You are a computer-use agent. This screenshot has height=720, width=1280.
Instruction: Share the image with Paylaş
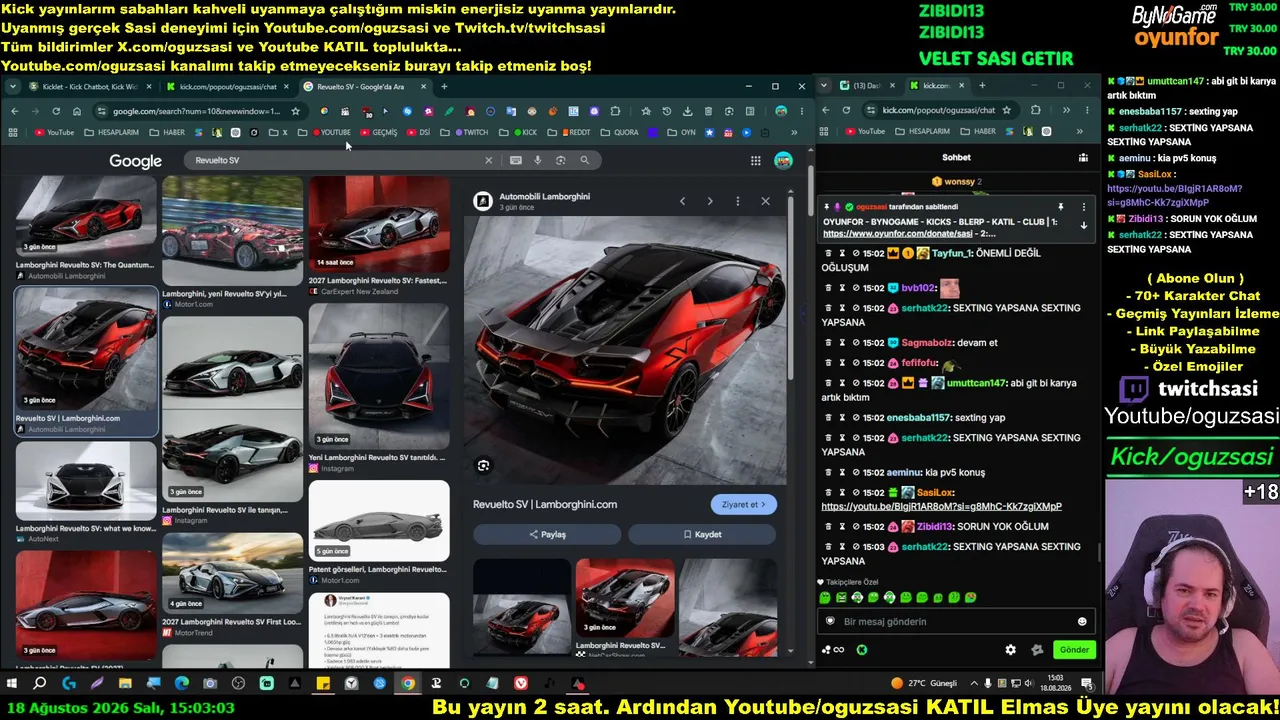(547, 535)
